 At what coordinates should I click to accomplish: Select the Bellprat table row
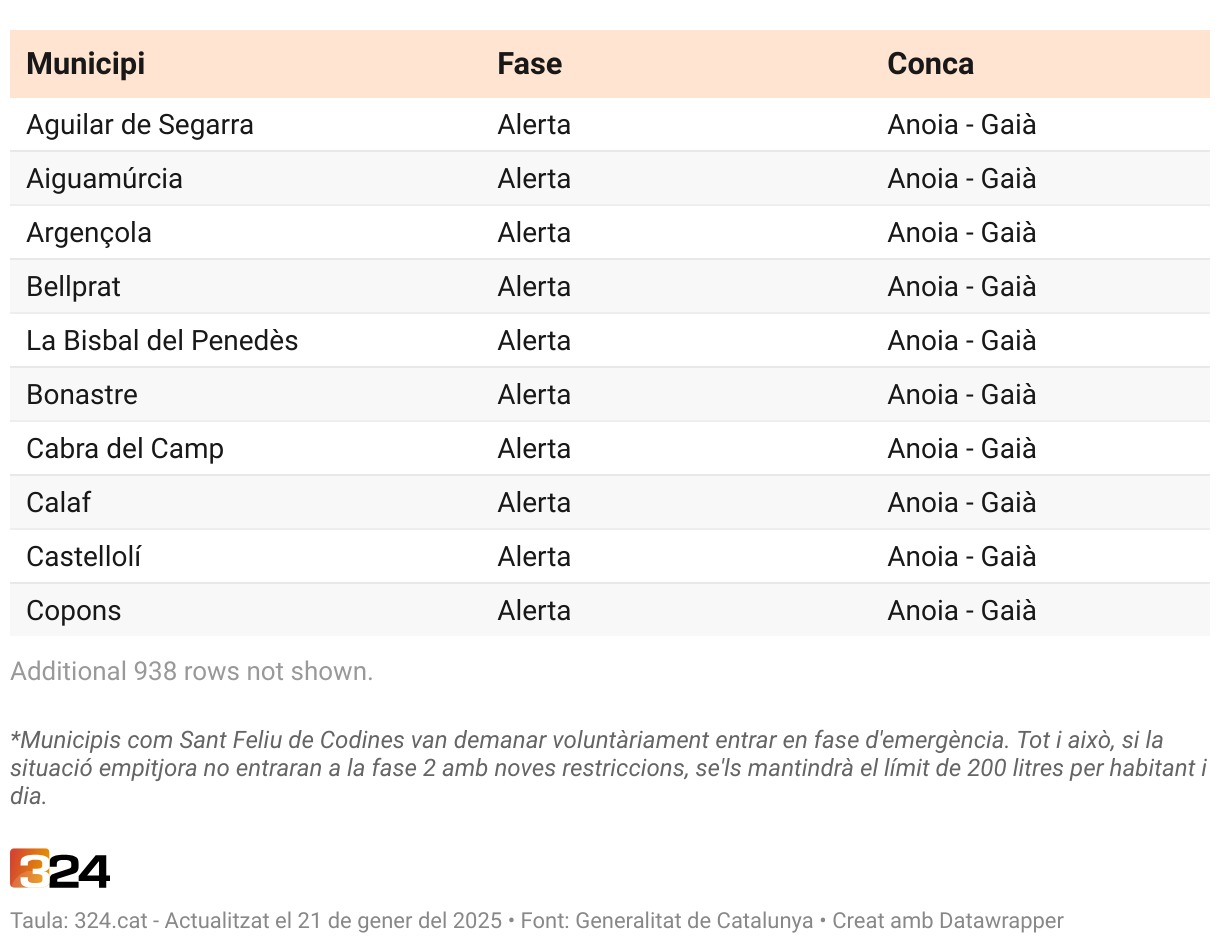pyautogui.click(x=610, y=287)
